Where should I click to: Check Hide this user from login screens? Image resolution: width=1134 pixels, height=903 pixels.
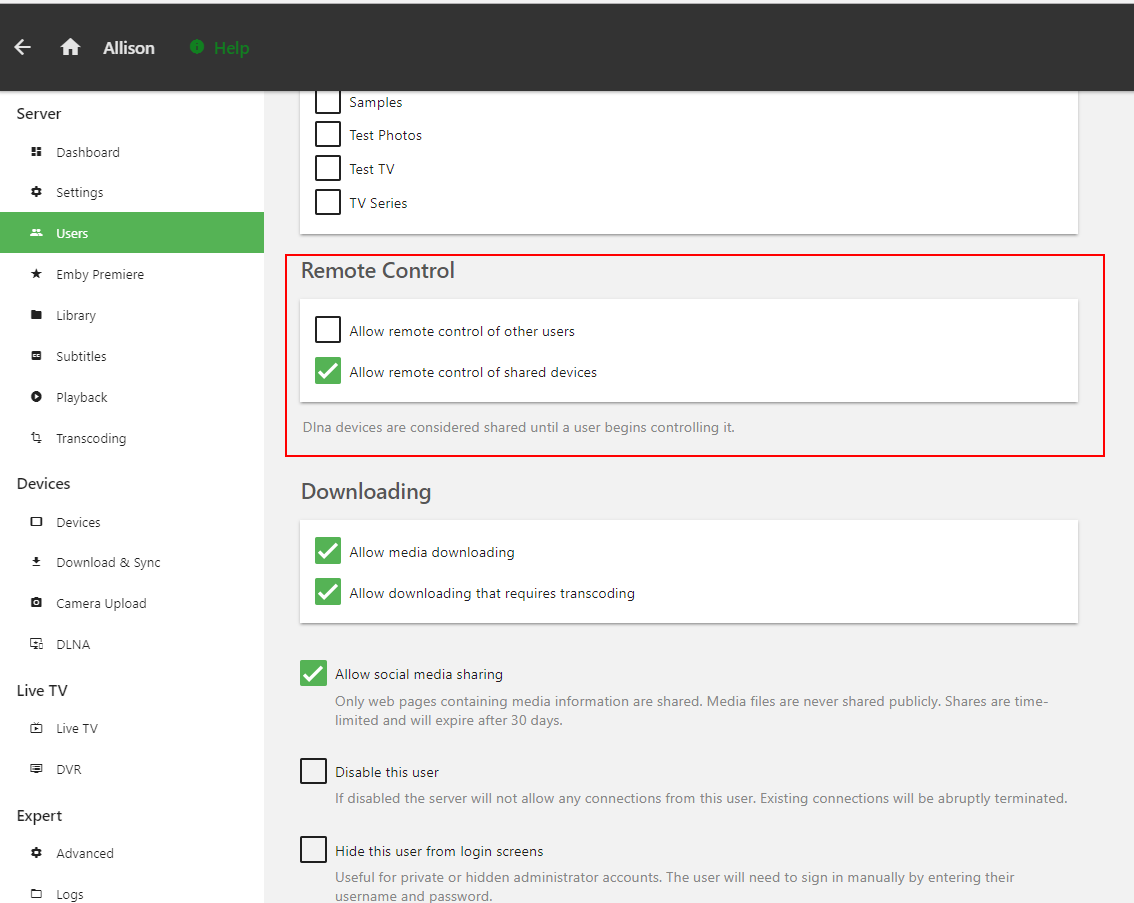(313, 849)
